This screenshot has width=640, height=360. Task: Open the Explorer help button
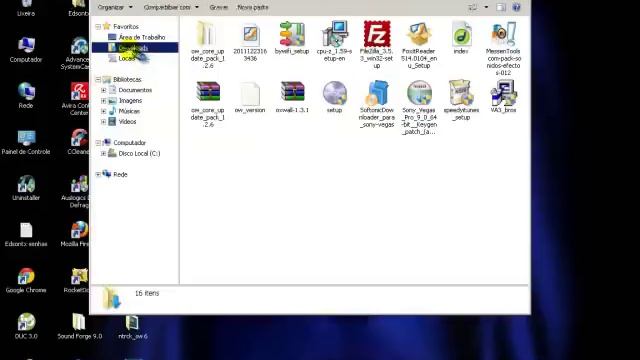pyautogui.click(x=516, y=7)
